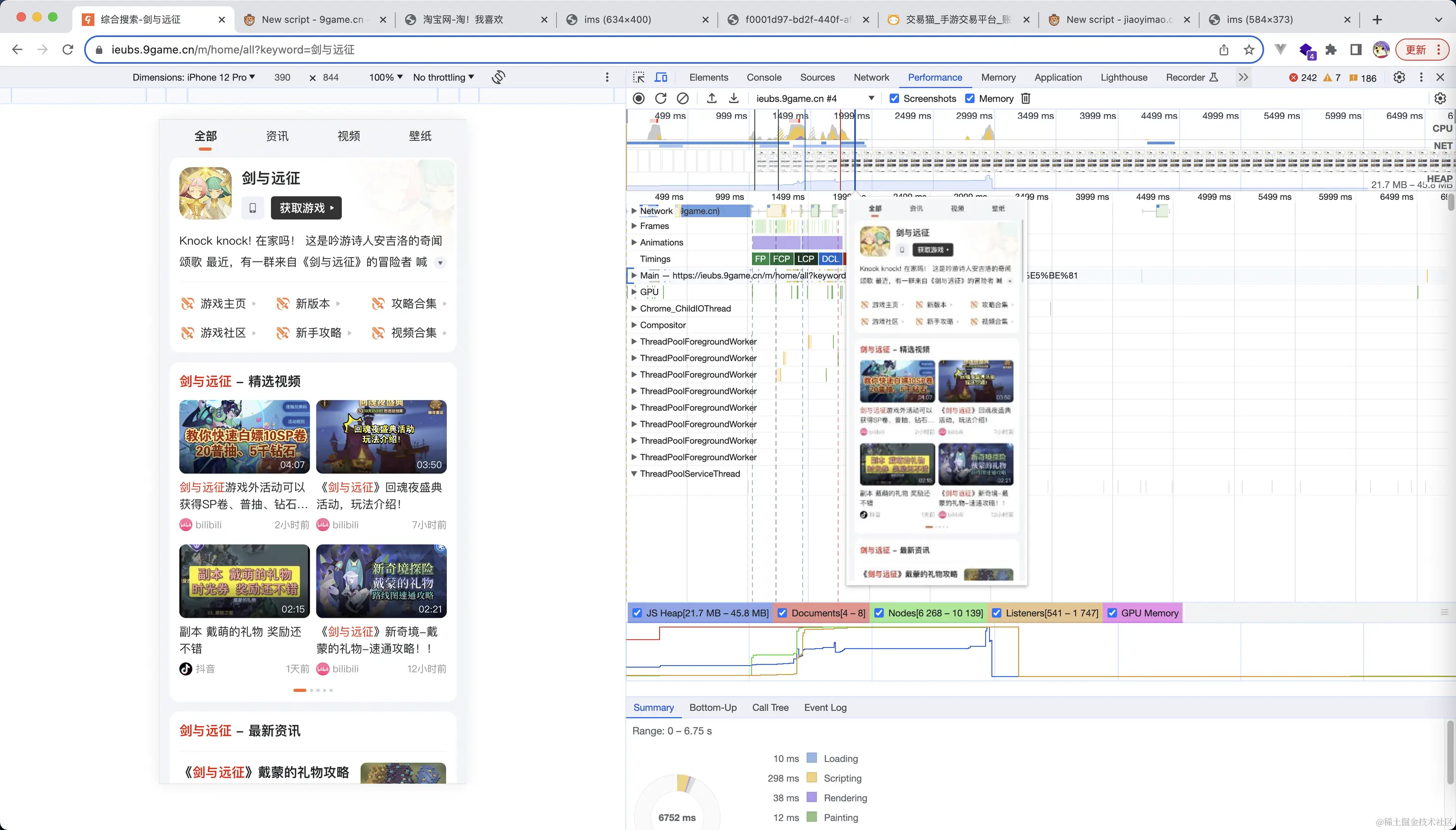Toggle device toolbar icon in DevTools
The width and height of the screenshot is (1456, 830).
(x=661, y=78)
